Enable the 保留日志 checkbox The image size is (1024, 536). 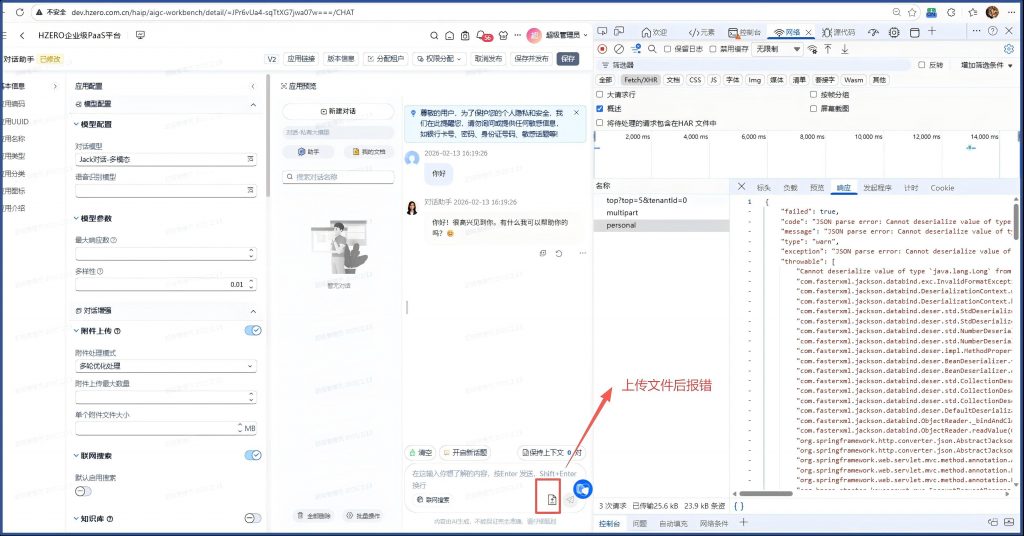point(667,48)
